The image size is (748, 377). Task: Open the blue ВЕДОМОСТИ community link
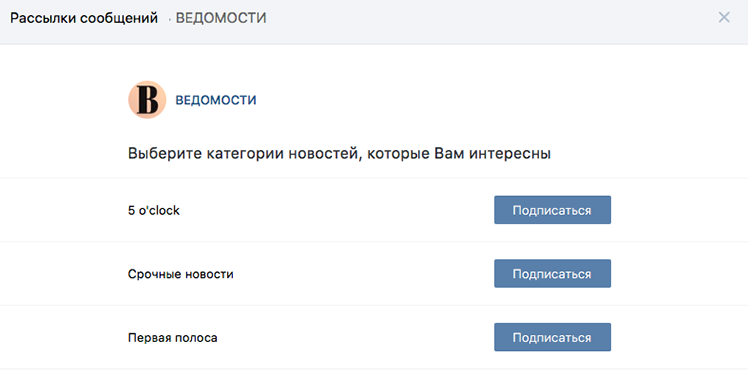(216, 100)
